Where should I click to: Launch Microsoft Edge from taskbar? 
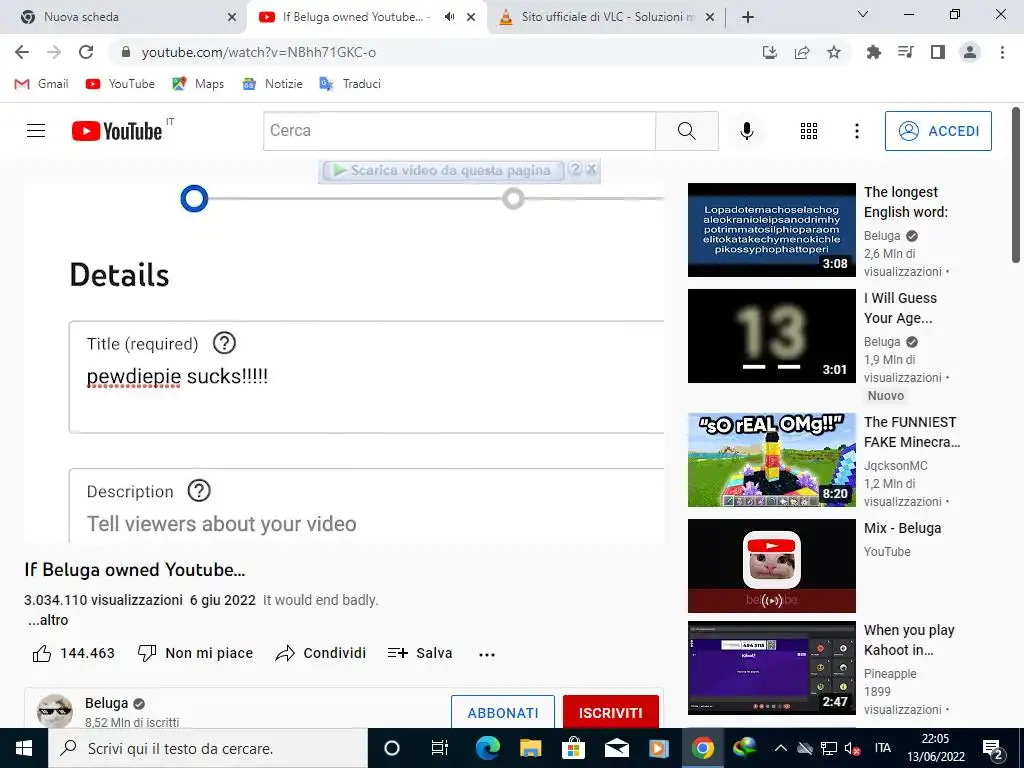(x=487, y=748)
